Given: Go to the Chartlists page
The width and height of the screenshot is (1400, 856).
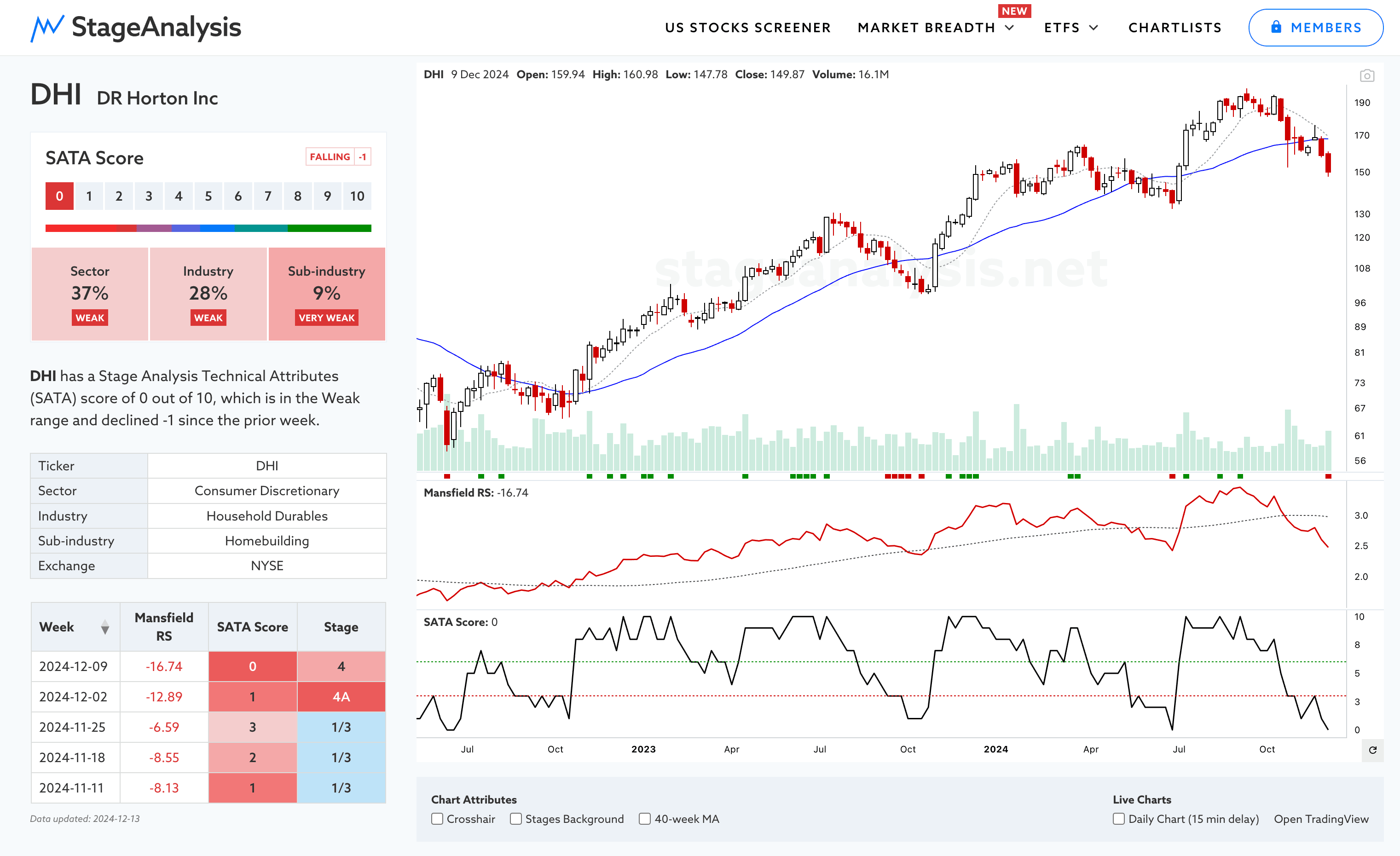Looking at the screenshot, I should (x=1174, y=28).
